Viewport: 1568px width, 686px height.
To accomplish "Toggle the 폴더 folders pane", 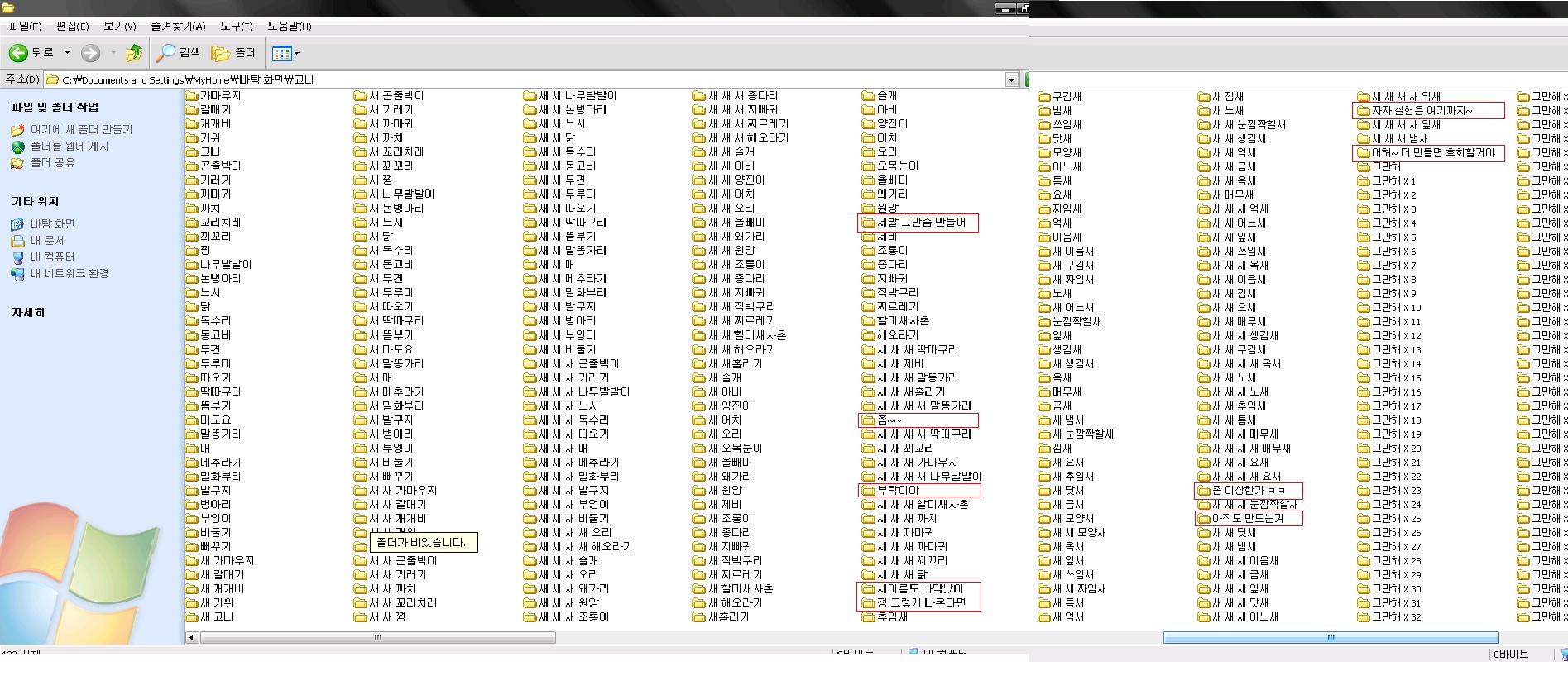I will [233, 53].
